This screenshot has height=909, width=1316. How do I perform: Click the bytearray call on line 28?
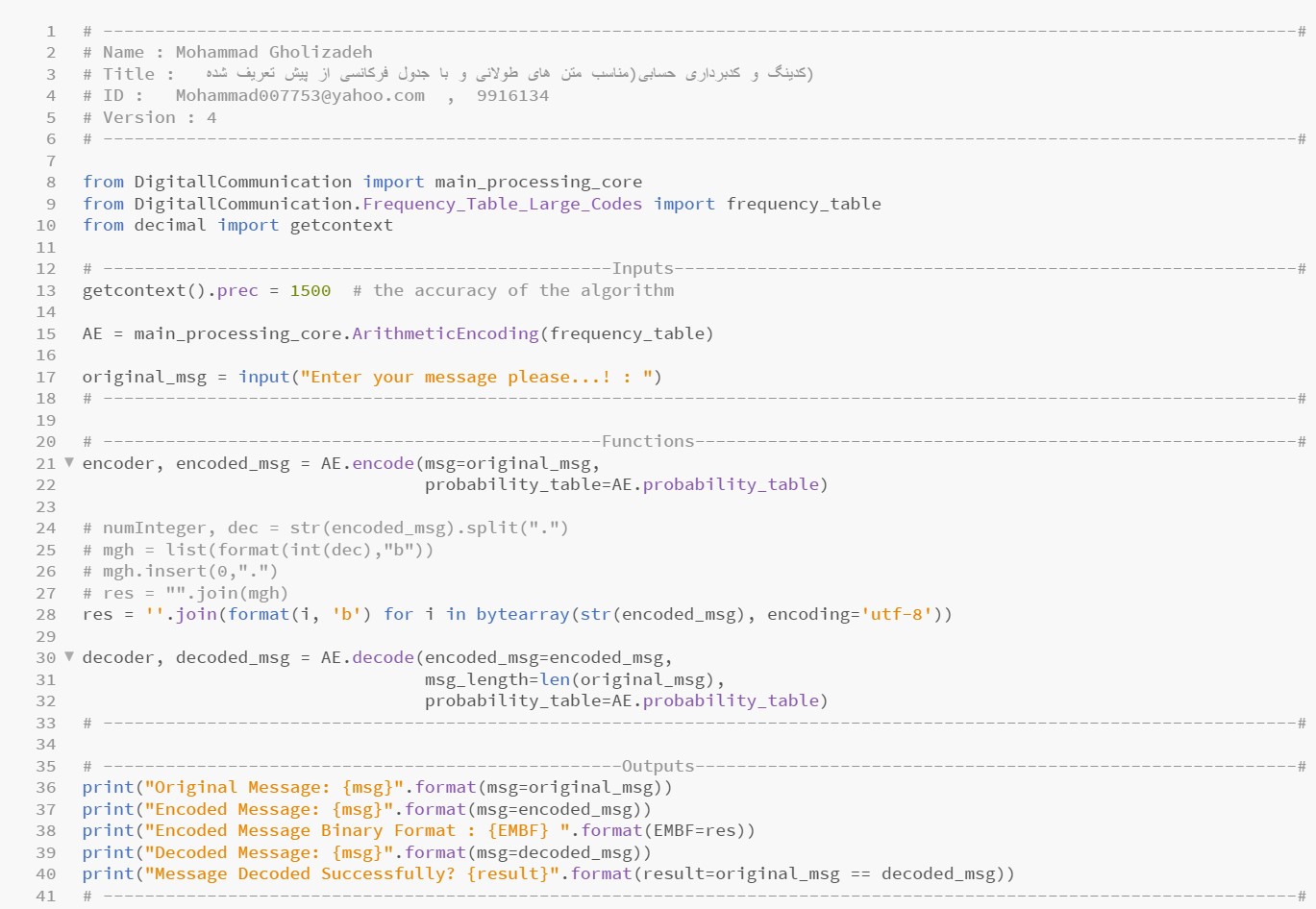pos(522,614)
